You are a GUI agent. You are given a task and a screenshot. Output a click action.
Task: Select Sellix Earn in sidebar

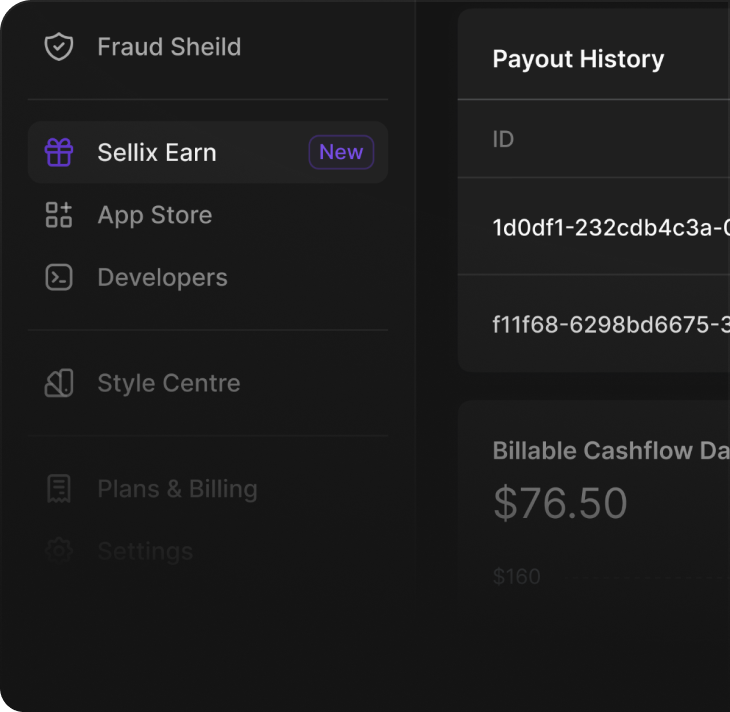point(157,153)
